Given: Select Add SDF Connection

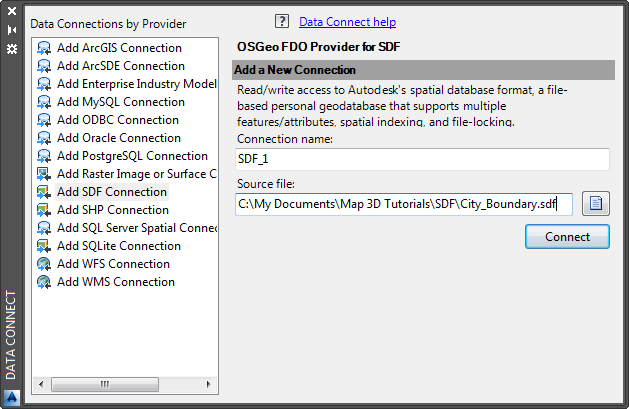Looking at the screenshot, I should click(112, 192).
